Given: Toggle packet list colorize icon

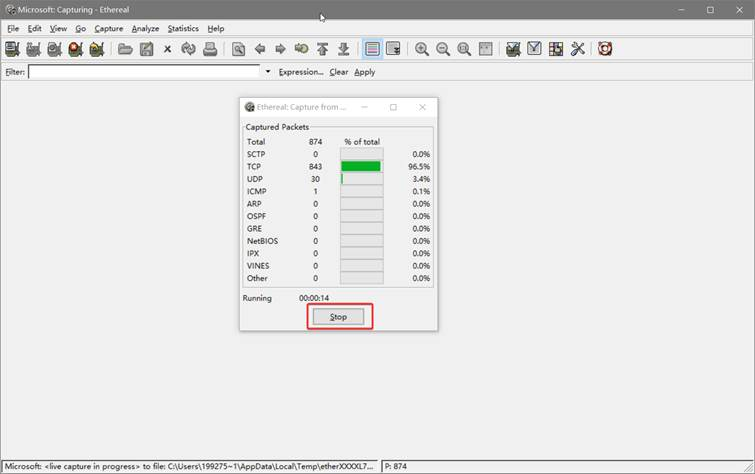Looking at the screenshot, I should 372,49.
